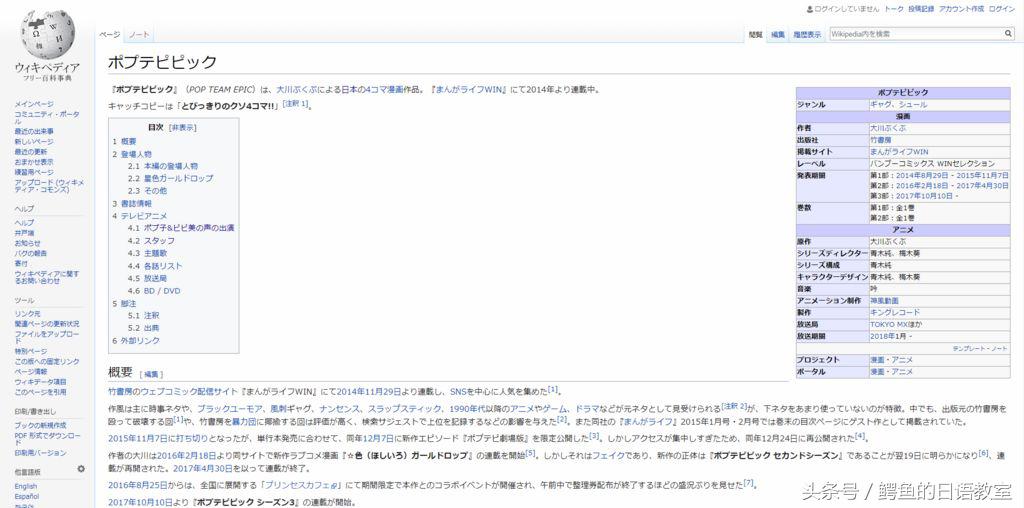Open the 履歴表示 tab
Viewport: 1024px width, 508px height.
807,35
